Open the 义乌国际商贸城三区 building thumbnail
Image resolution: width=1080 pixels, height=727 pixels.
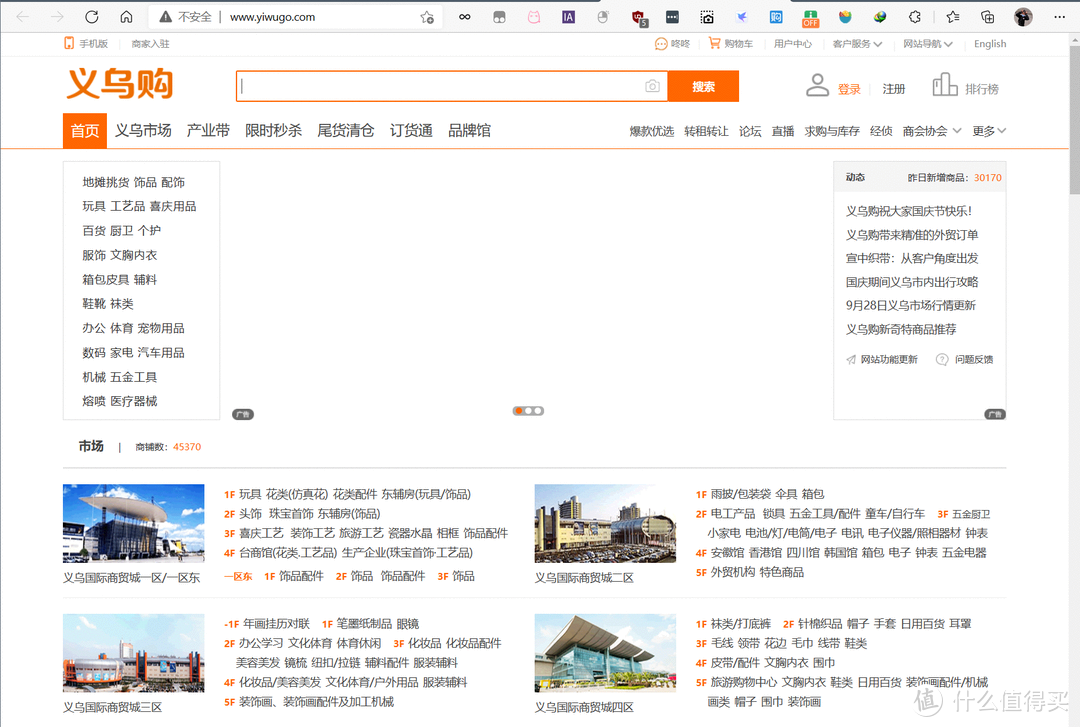[134, 653]
